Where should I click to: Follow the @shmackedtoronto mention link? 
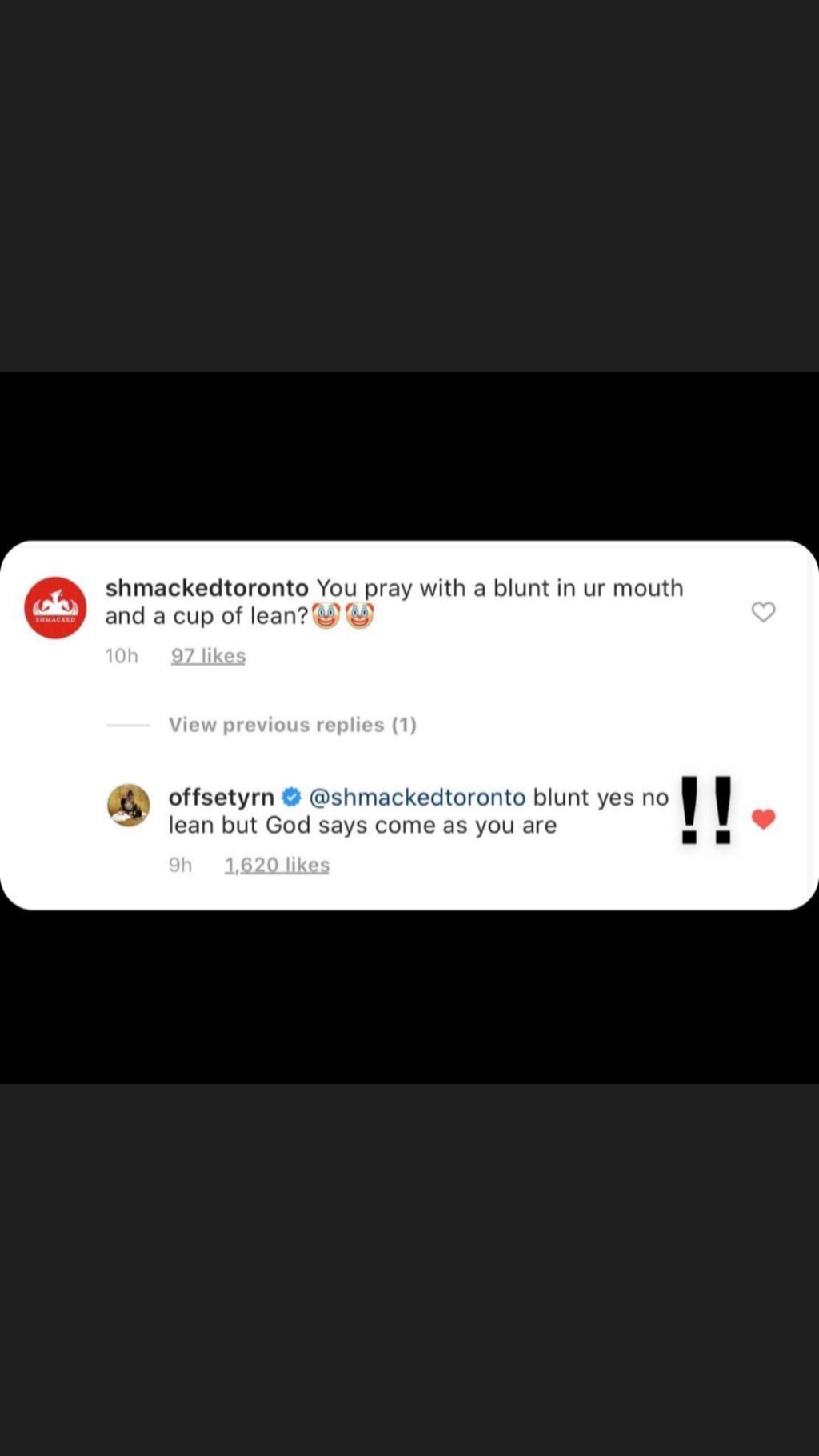(417, 797)
